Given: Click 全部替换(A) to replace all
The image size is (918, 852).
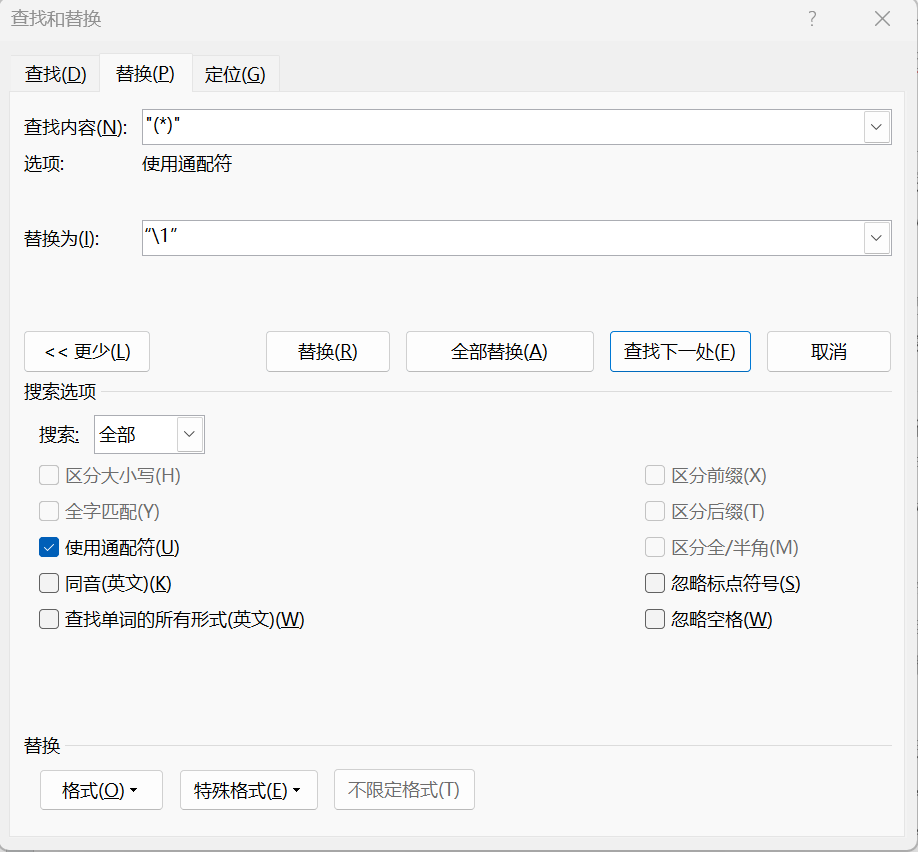Looking at the screenshot, I should [499, 352].
